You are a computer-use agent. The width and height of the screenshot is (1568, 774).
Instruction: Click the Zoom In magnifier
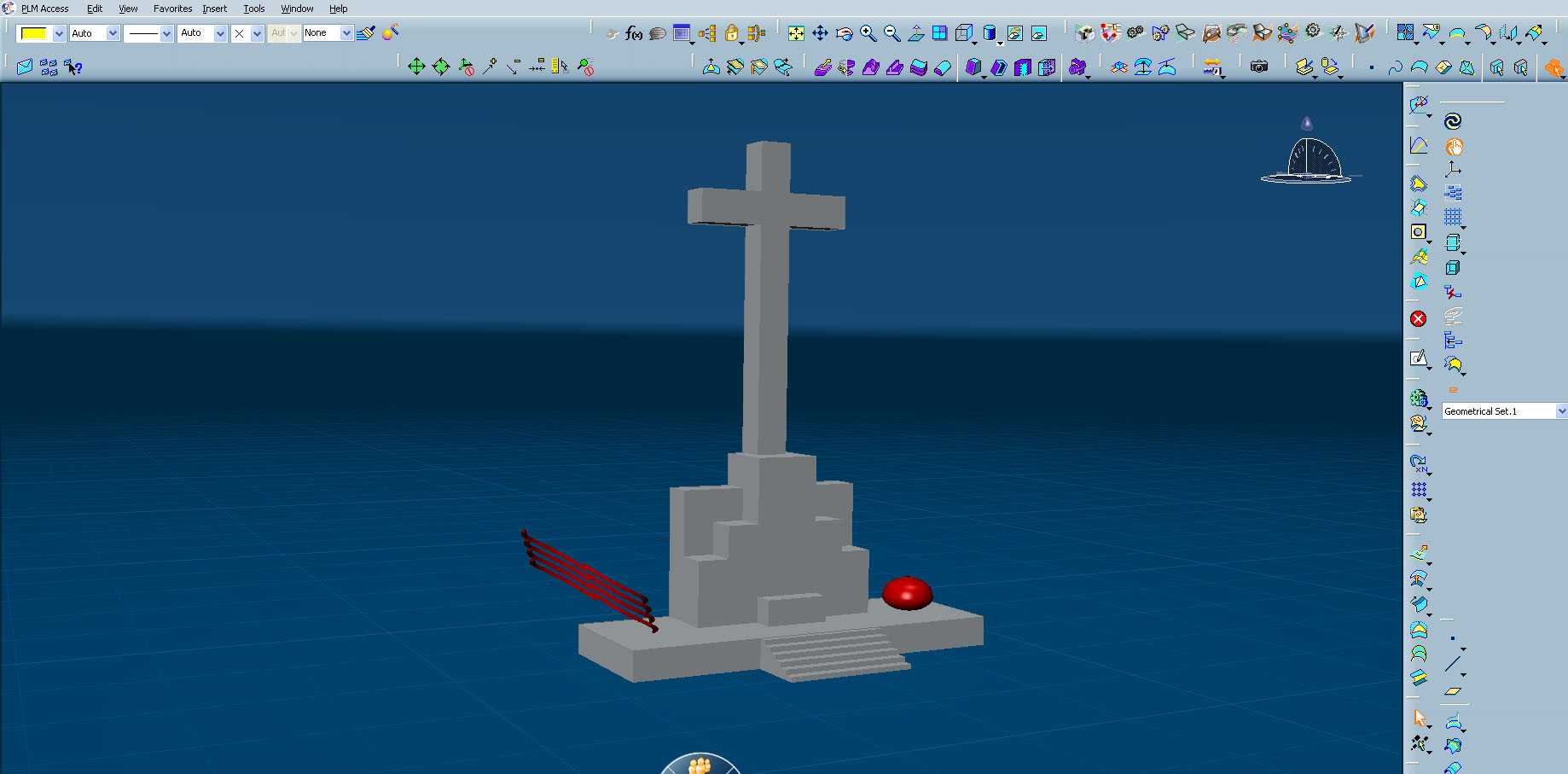(x=868, y=33)
